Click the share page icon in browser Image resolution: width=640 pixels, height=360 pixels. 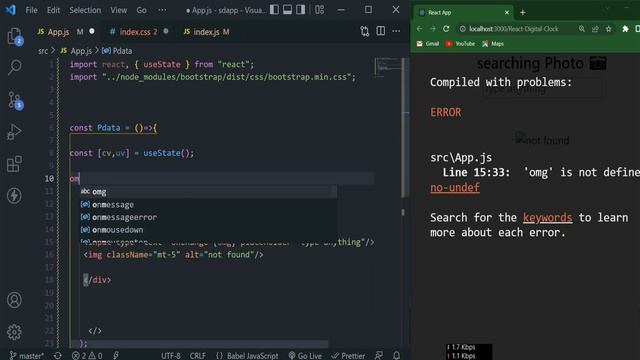point(595,29)
